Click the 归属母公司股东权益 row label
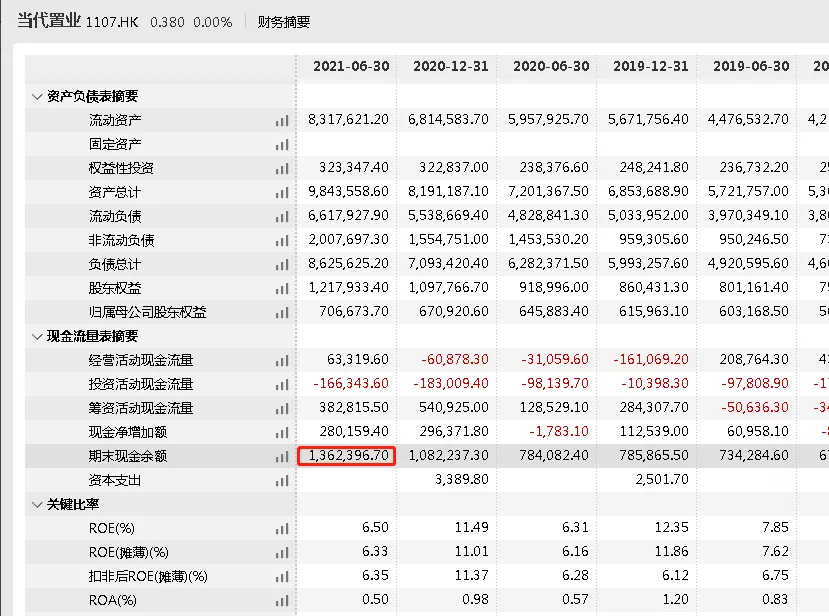The image size is (829, 616). pos(147,312)
